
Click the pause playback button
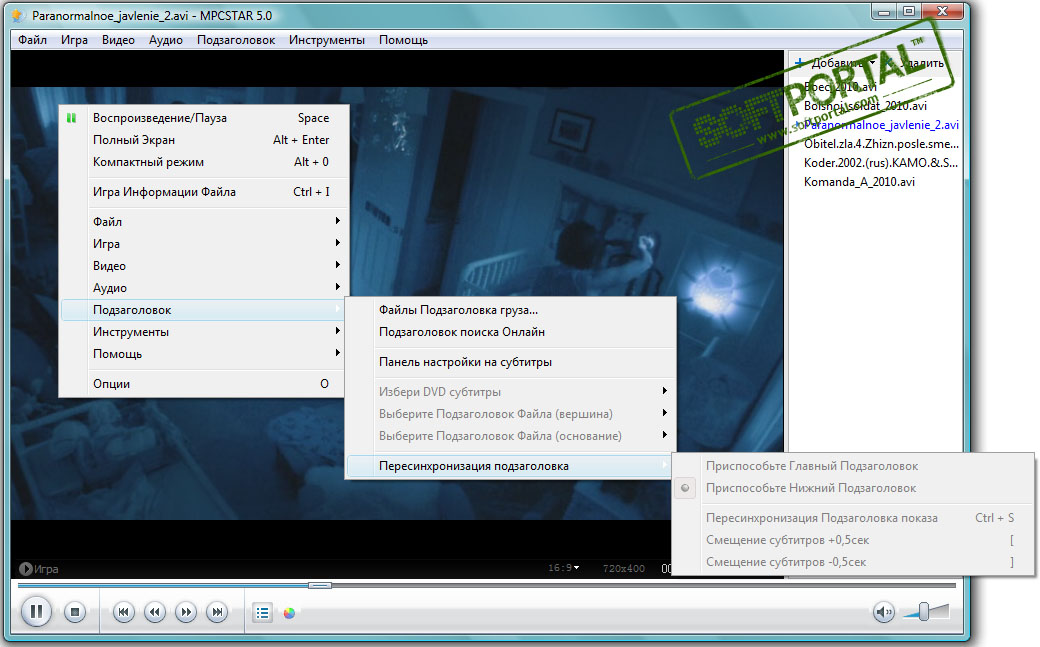36,611
